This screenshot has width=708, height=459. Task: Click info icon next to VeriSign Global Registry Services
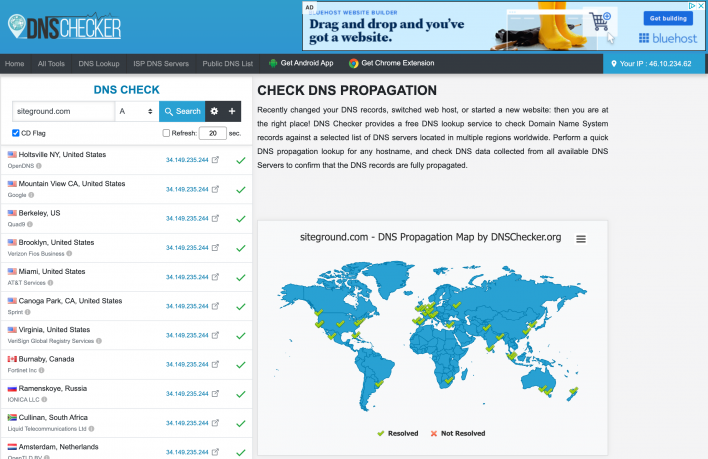99,341
